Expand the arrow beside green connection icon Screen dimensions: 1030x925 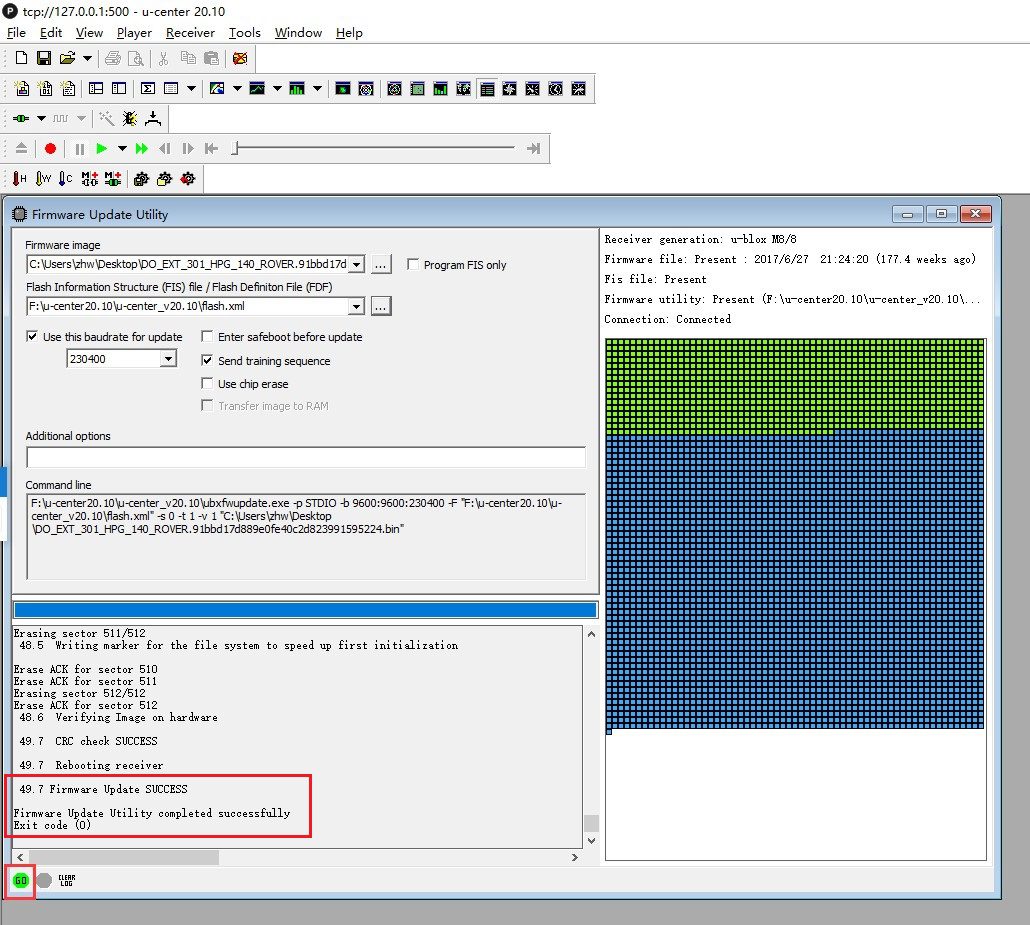point(41,118)
